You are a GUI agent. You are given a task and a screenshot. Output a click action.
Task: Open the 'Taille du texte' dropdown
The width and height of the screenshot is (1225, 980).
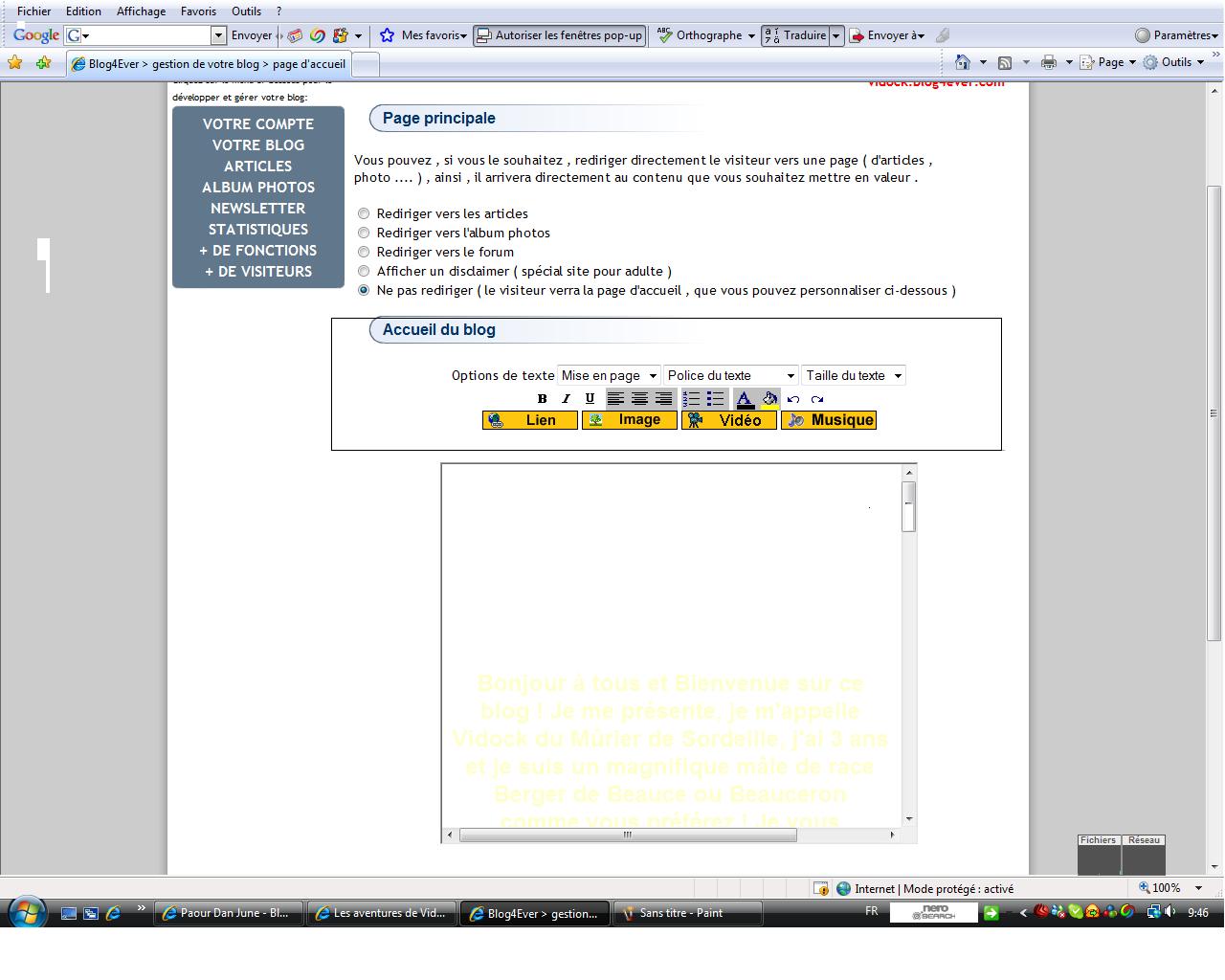(853, 375)
